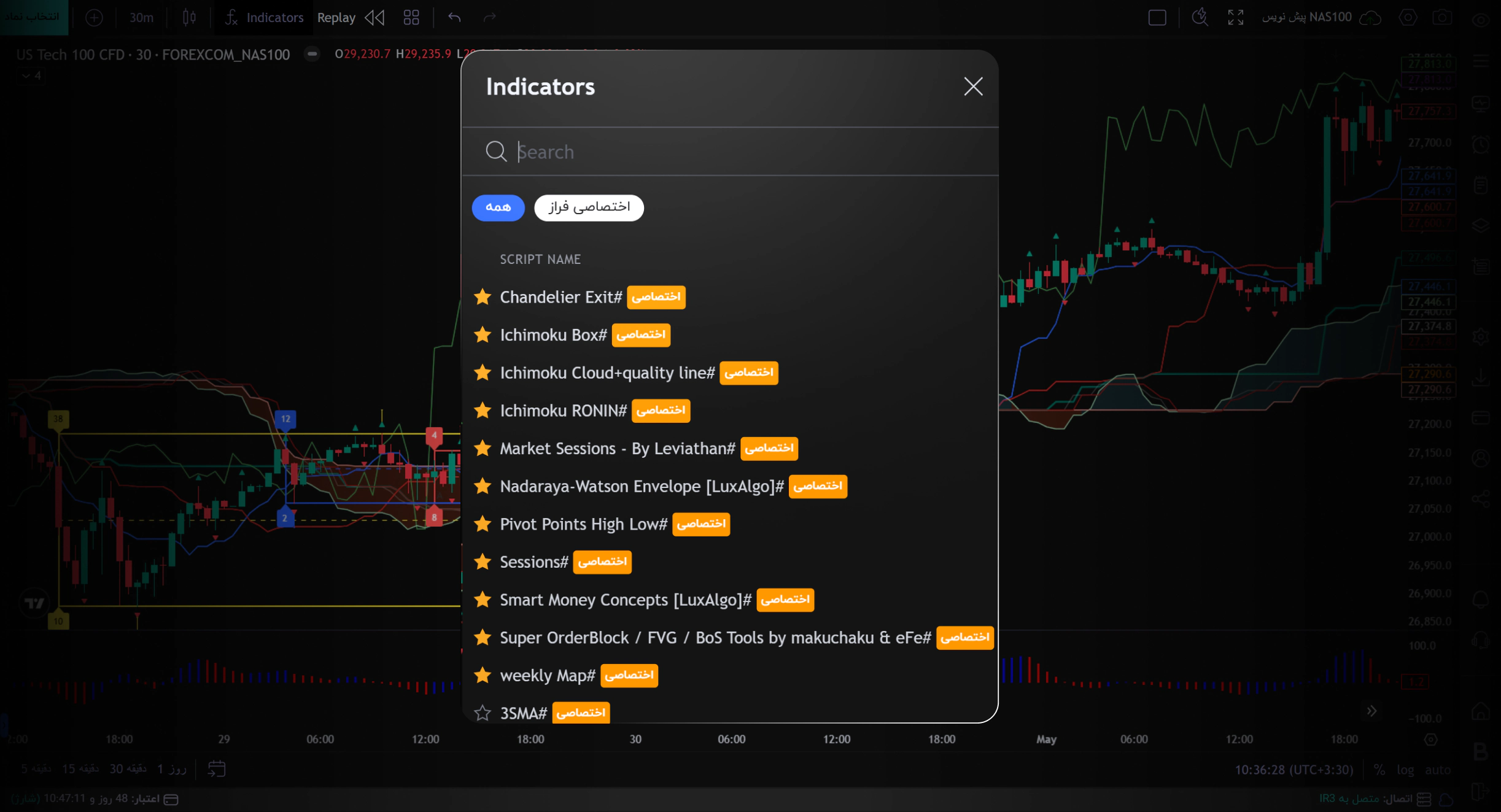Click the Replay double-arrow rewind icon

tap(374, 18)
